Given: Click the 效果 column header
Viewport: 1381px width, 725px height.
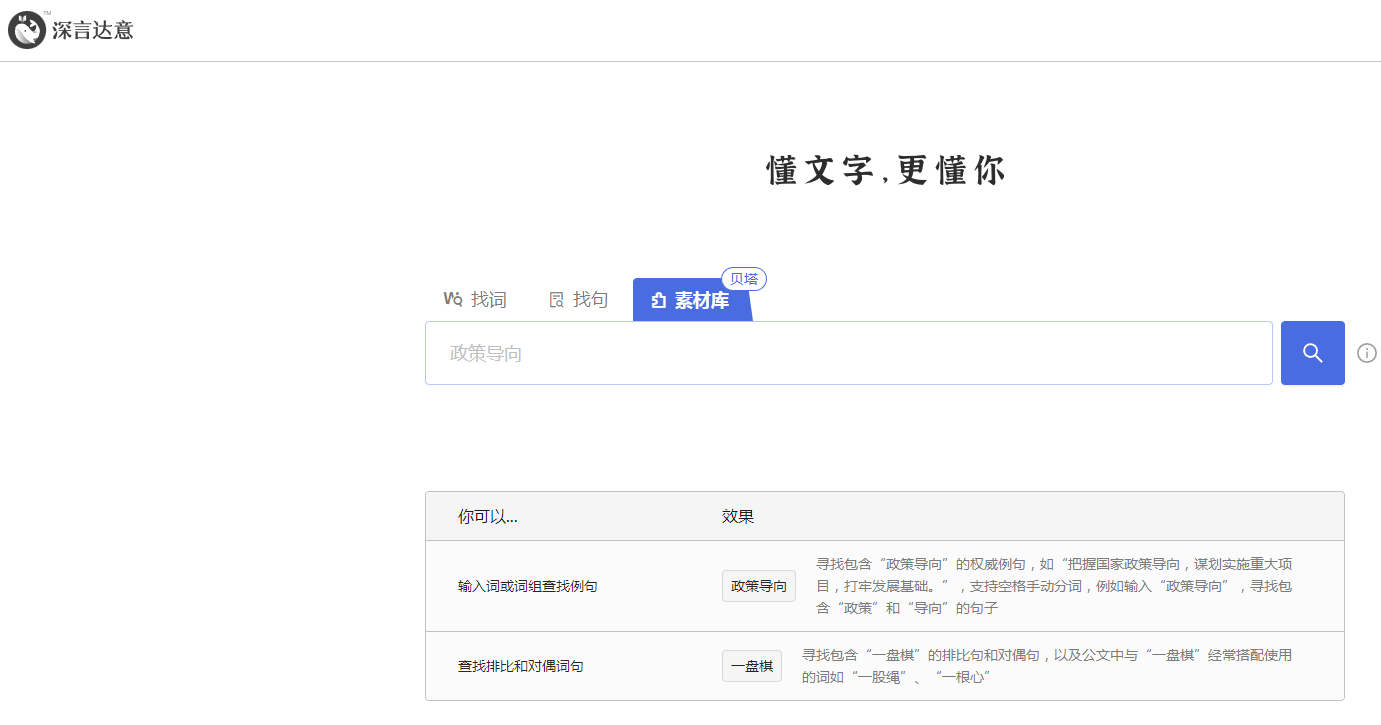Looking at the screenshot, I should click(737, 517).
